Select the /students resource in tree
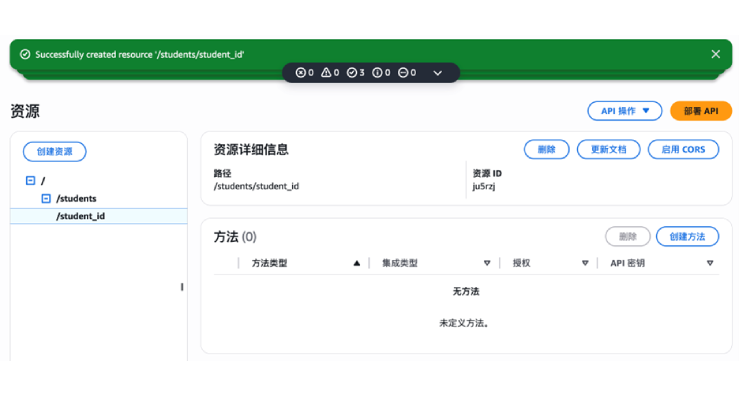This screenshot has height=415, width=739. pos(76,198)
